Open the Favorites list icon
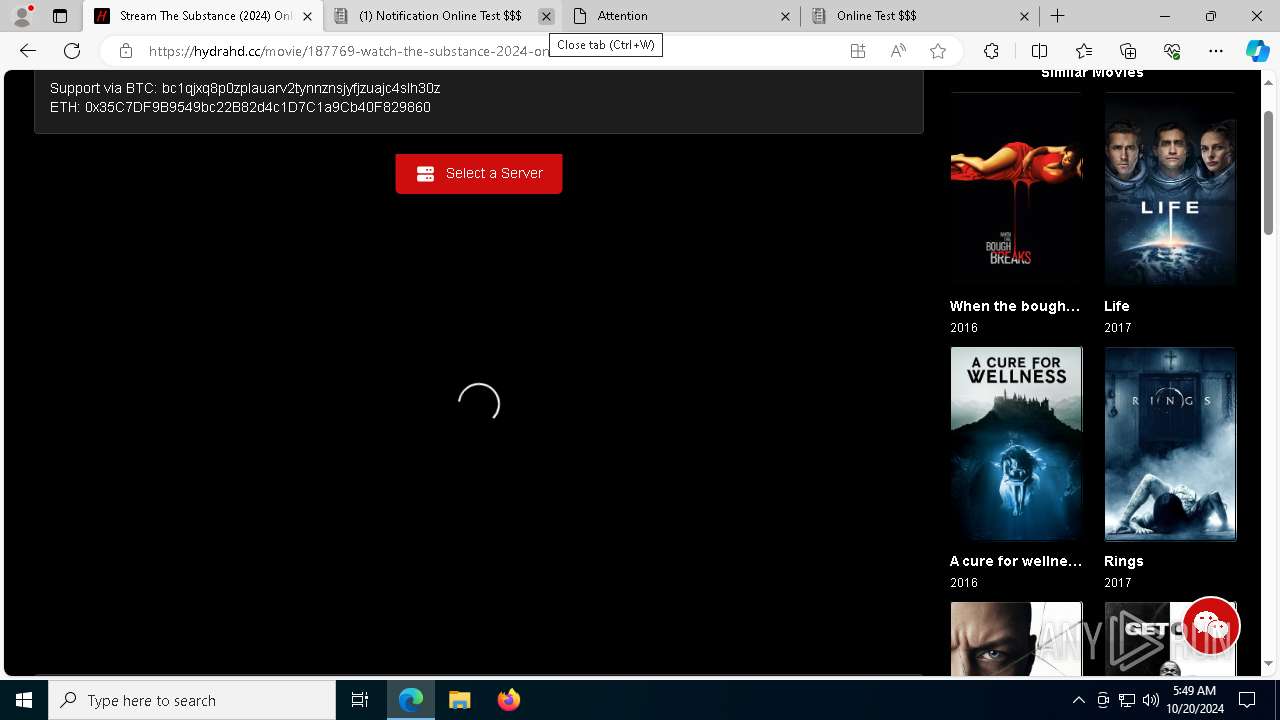Image resolution: width=1280 pixels, height=720 pixels. tap(1084, 51)
